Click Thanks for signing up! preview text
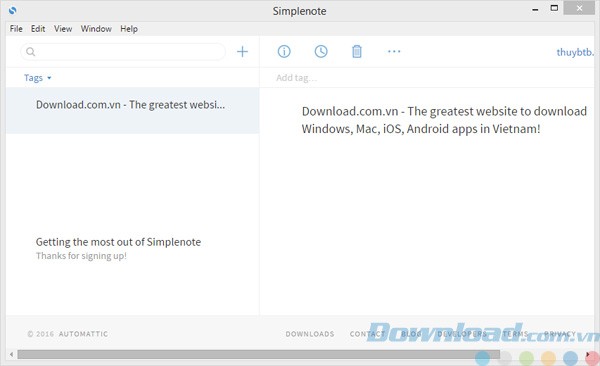The width and height of the screenshot is (600, 366). click(x=81, y=256)
